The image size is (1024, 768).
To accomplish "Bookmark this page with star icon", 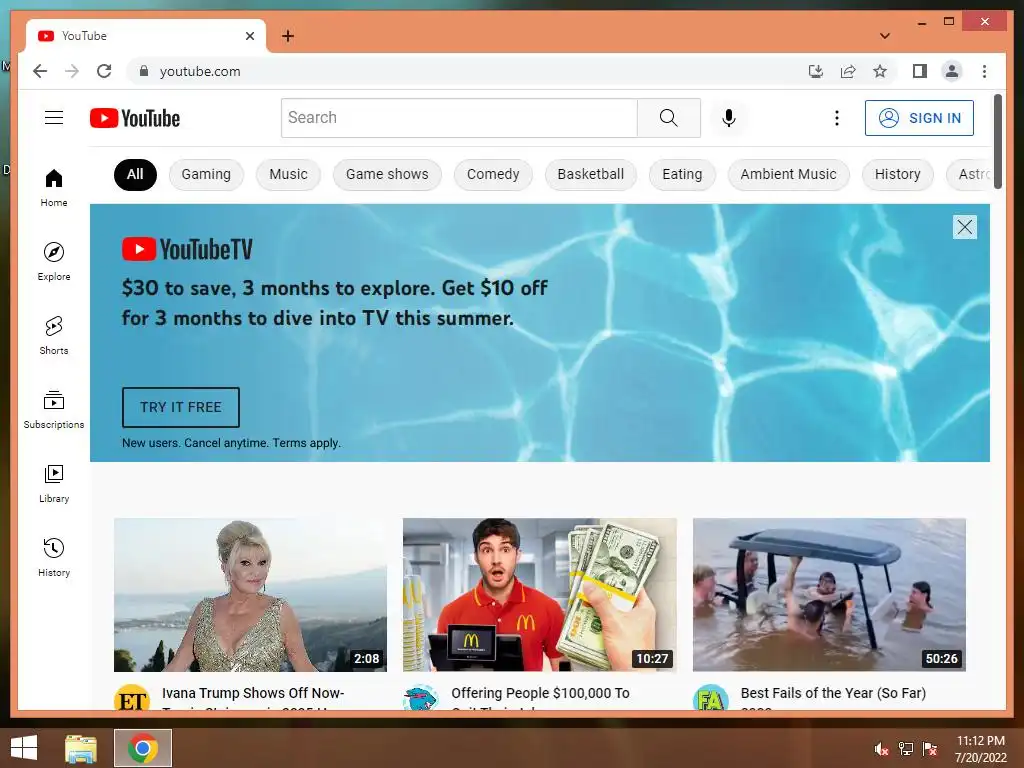I will tap(880, 71).
